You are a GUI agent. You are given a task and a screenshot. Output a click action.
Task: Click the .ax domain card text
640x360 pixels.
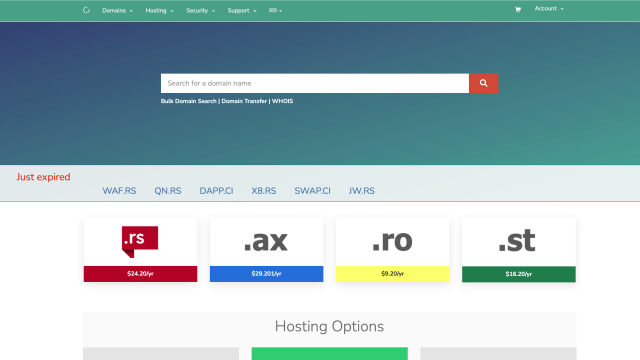click(266, 241)
